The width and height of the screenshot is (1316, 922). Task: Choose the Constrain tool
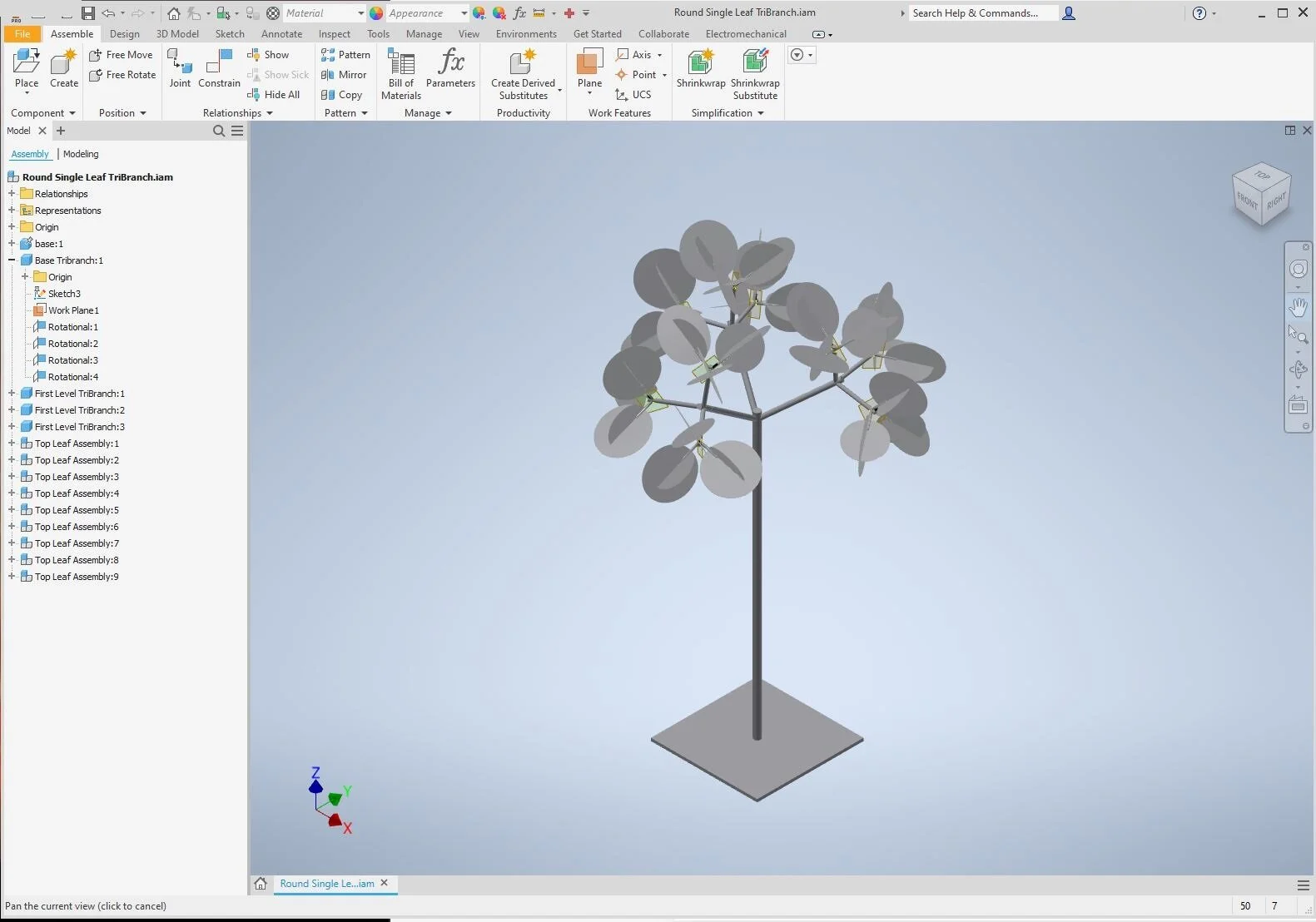[x=219, y=68]
